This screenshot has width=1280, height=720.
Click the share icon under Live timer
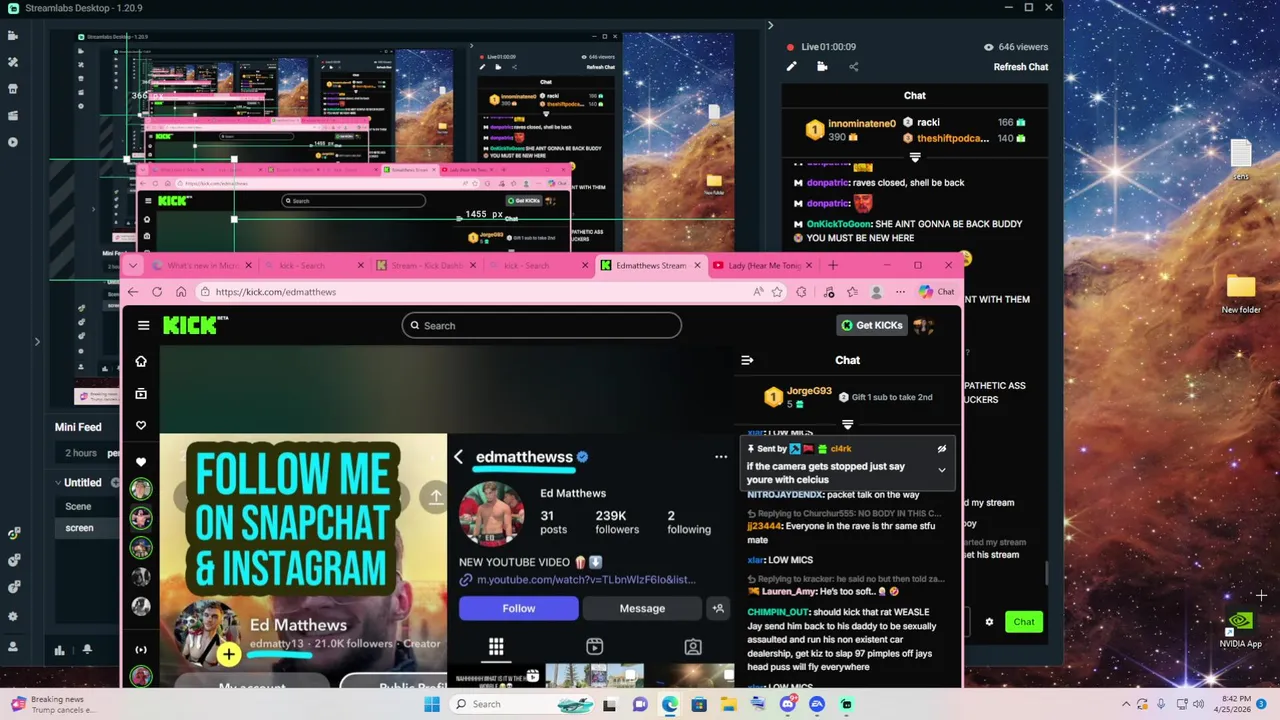[853, 67]
